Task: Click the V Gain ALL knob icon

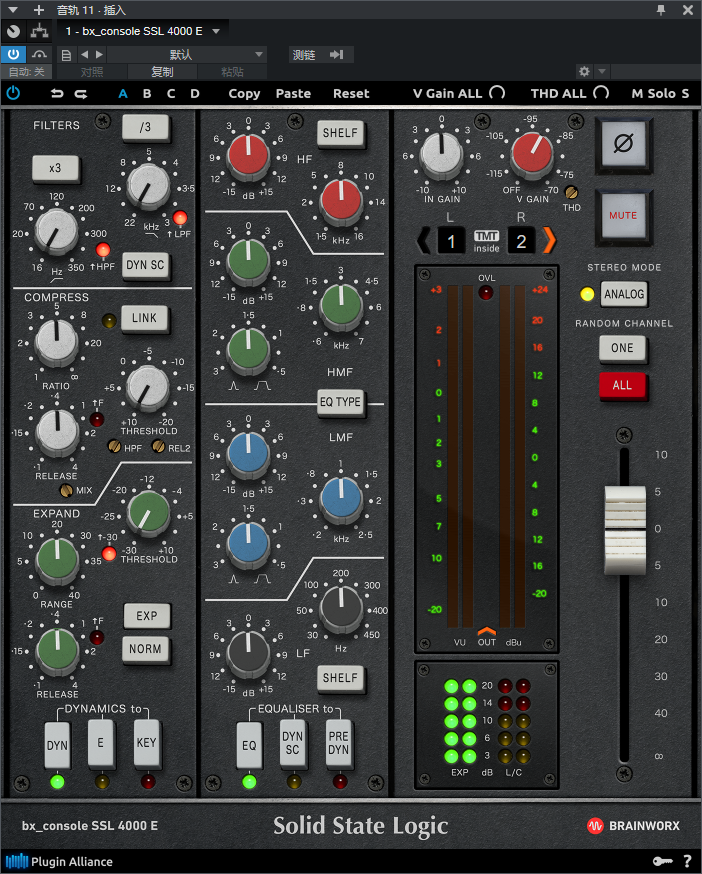Action: [x=497, y=93]
